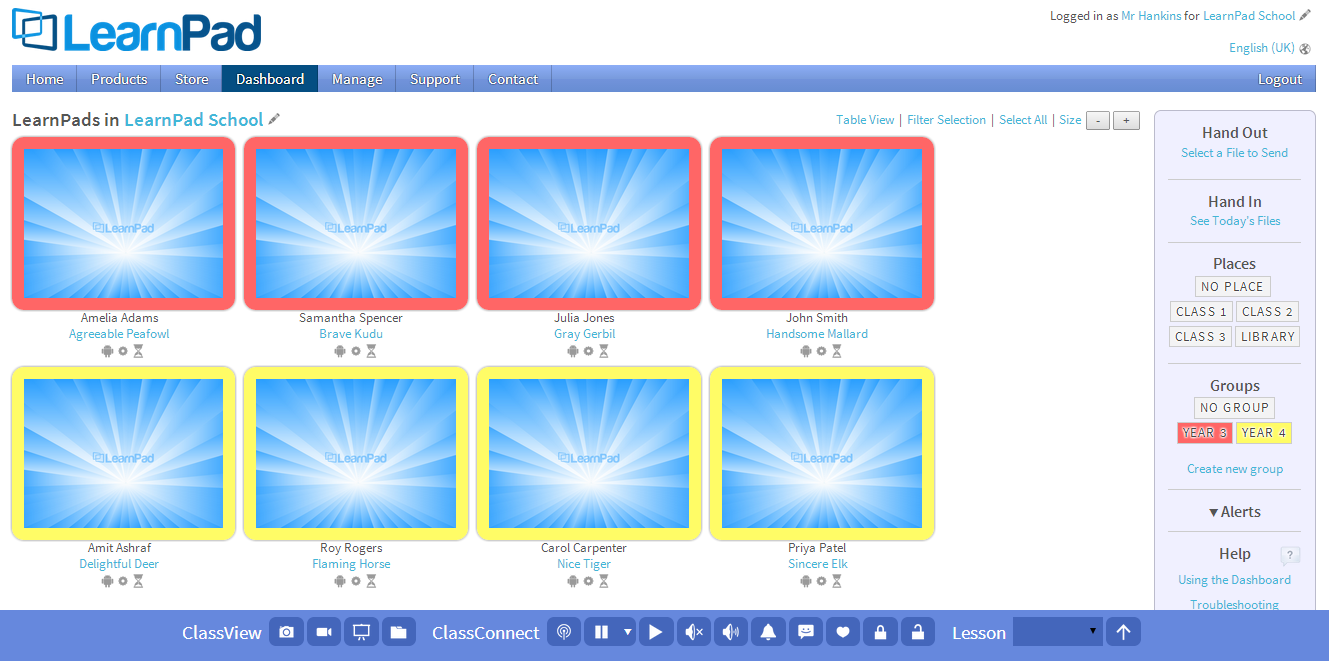Select the CLASS 1 place
This screenshot has height=661, width=1329.
point(1201,312)
